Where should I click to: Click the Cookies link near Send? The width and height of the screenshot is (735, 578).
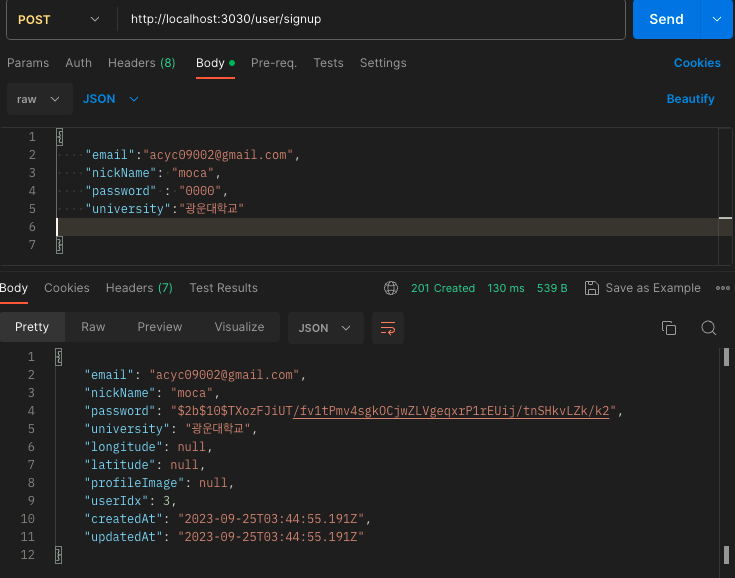click(x=697, y=63)
